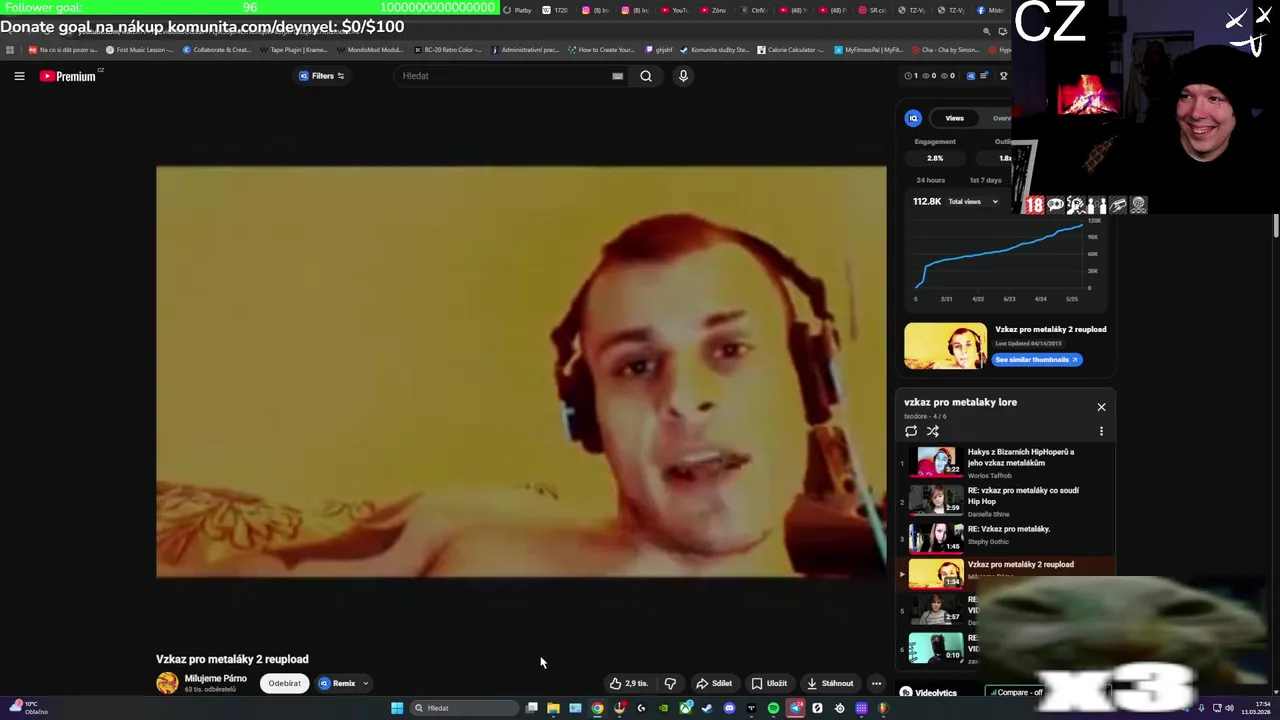Open How to Create Your... bookmark
This screenshot has width=1280, height=720.
pyautogui.click(x=602, y=49)
